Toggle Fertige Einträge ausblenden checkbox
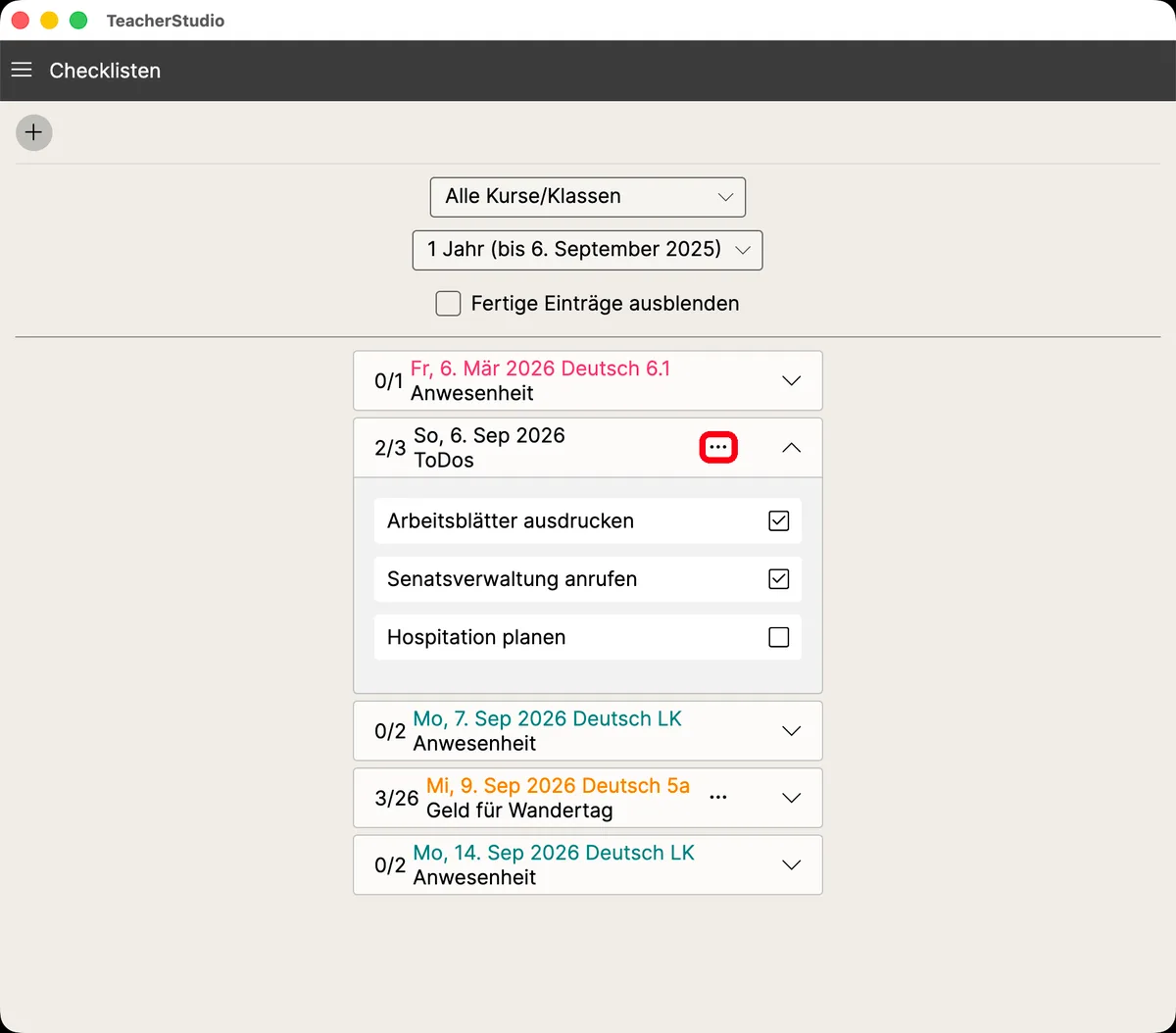The width and height of the screenshot is (1176, 1033). tap(448, 304)
